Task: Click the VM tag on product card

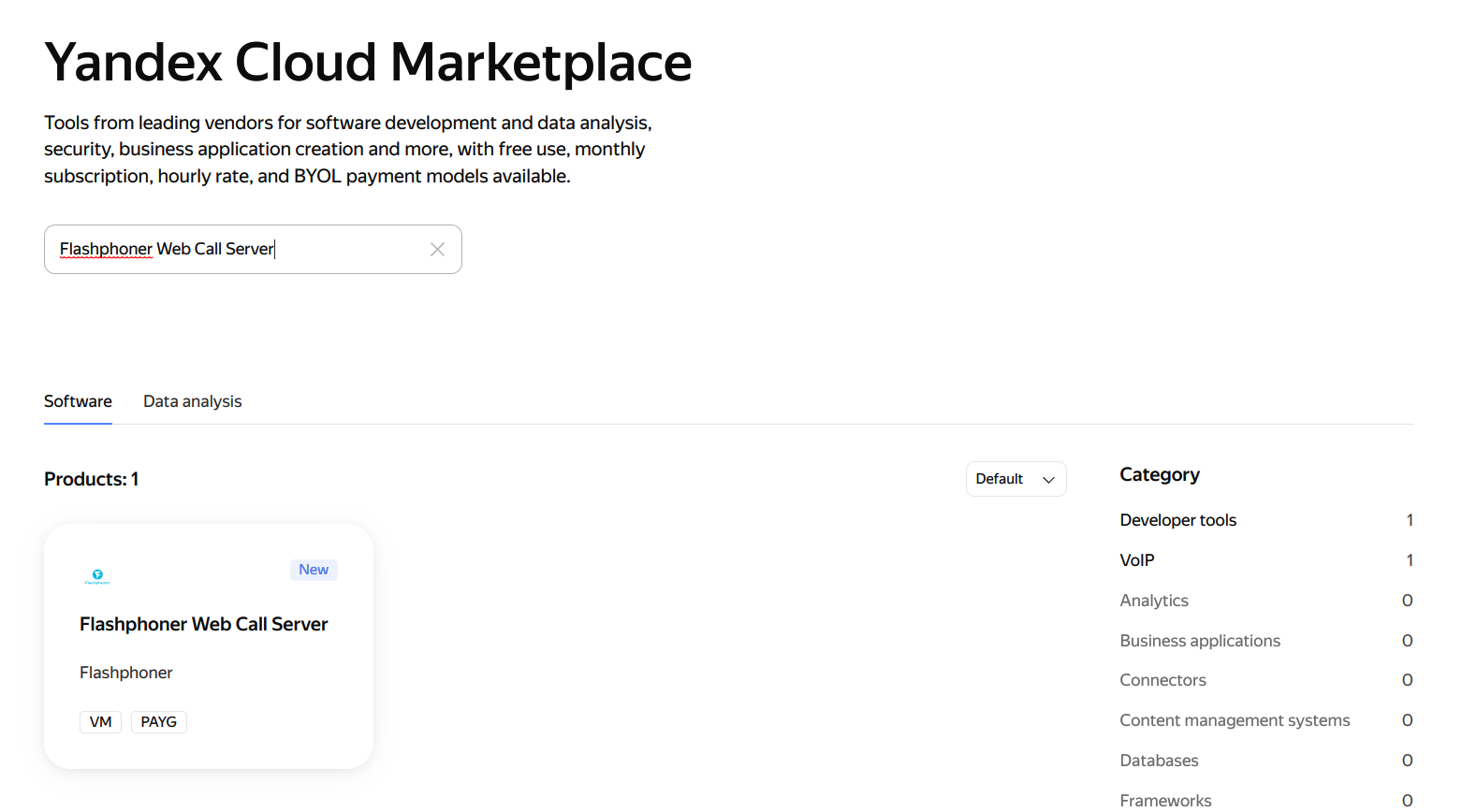Action: 100,722
